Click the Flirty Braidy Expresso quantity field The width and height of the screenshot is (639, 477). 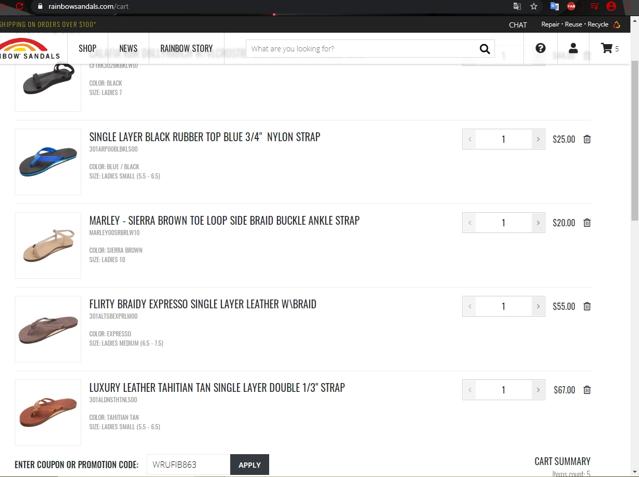point(504,307)
